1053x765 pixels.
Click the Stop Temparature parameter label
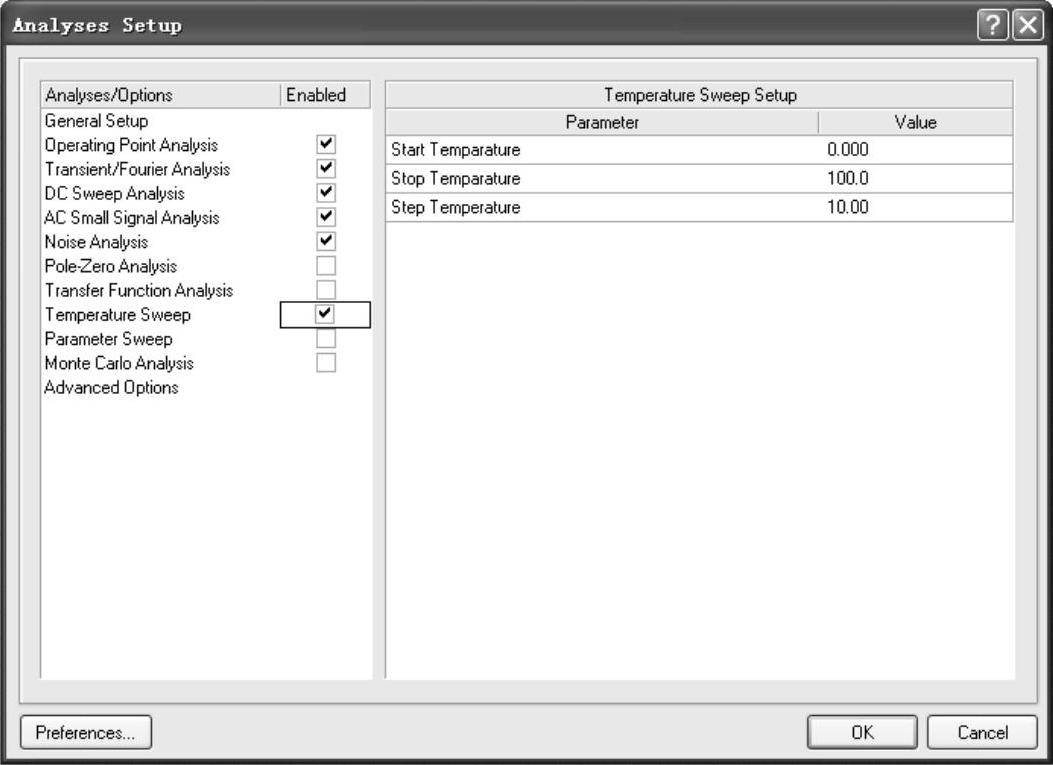[x=455, y=179]
